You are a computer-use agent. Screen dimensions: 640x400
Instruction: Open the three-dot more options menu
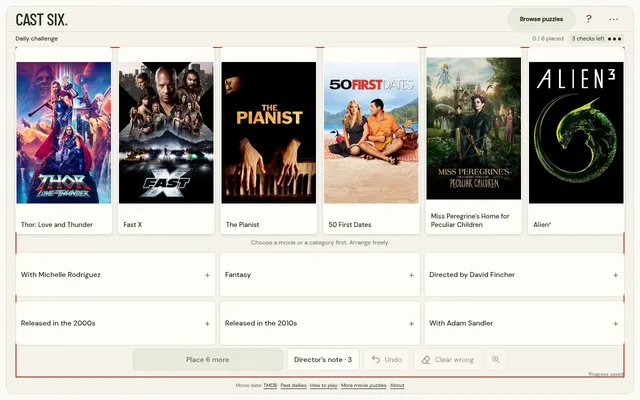coord(613,19)
